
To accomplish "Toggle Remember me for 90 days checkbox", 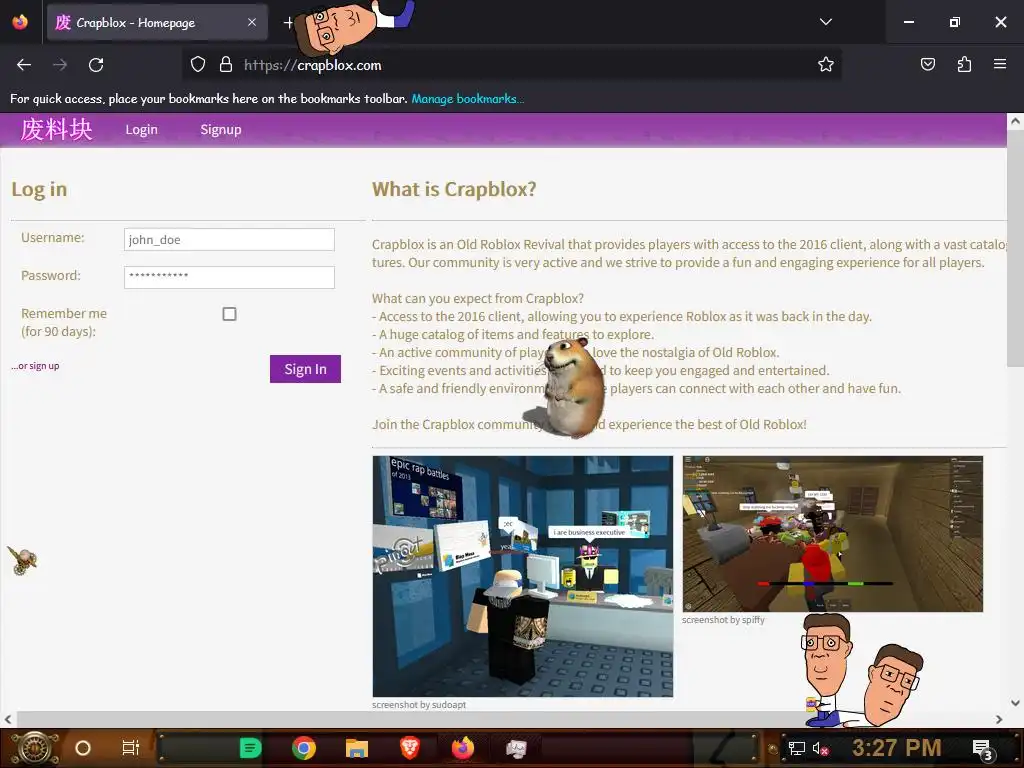I will 229,314.
